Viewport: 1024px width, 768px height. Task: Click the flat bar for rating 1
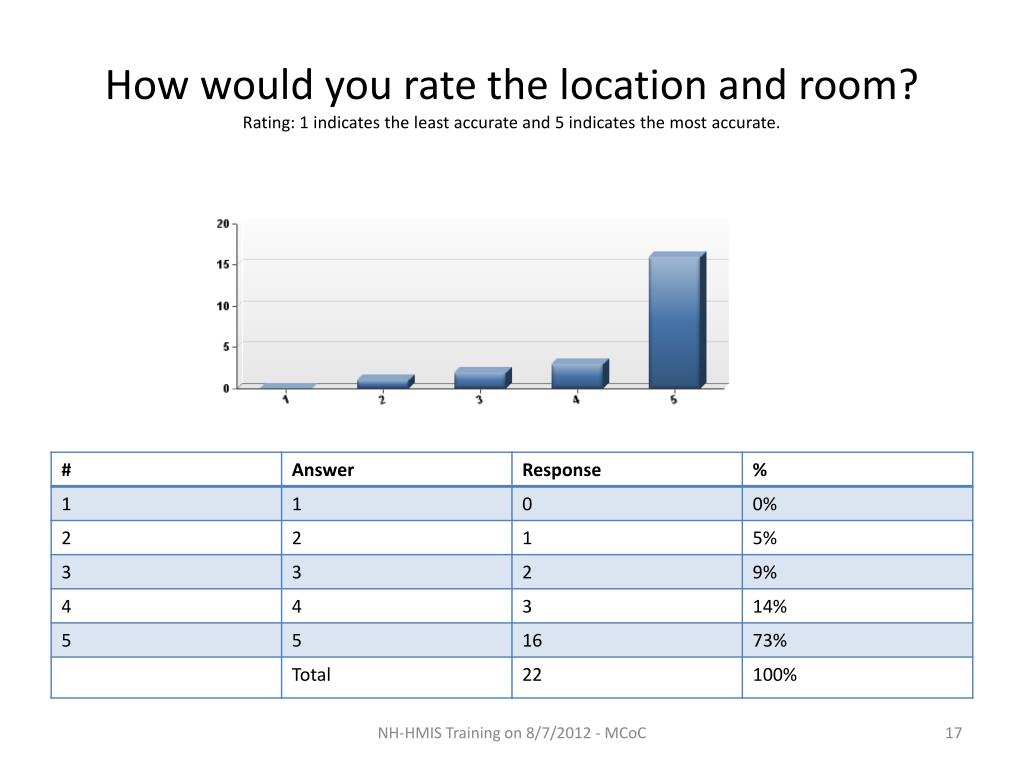pyautogui.click(x=288, y=386)
